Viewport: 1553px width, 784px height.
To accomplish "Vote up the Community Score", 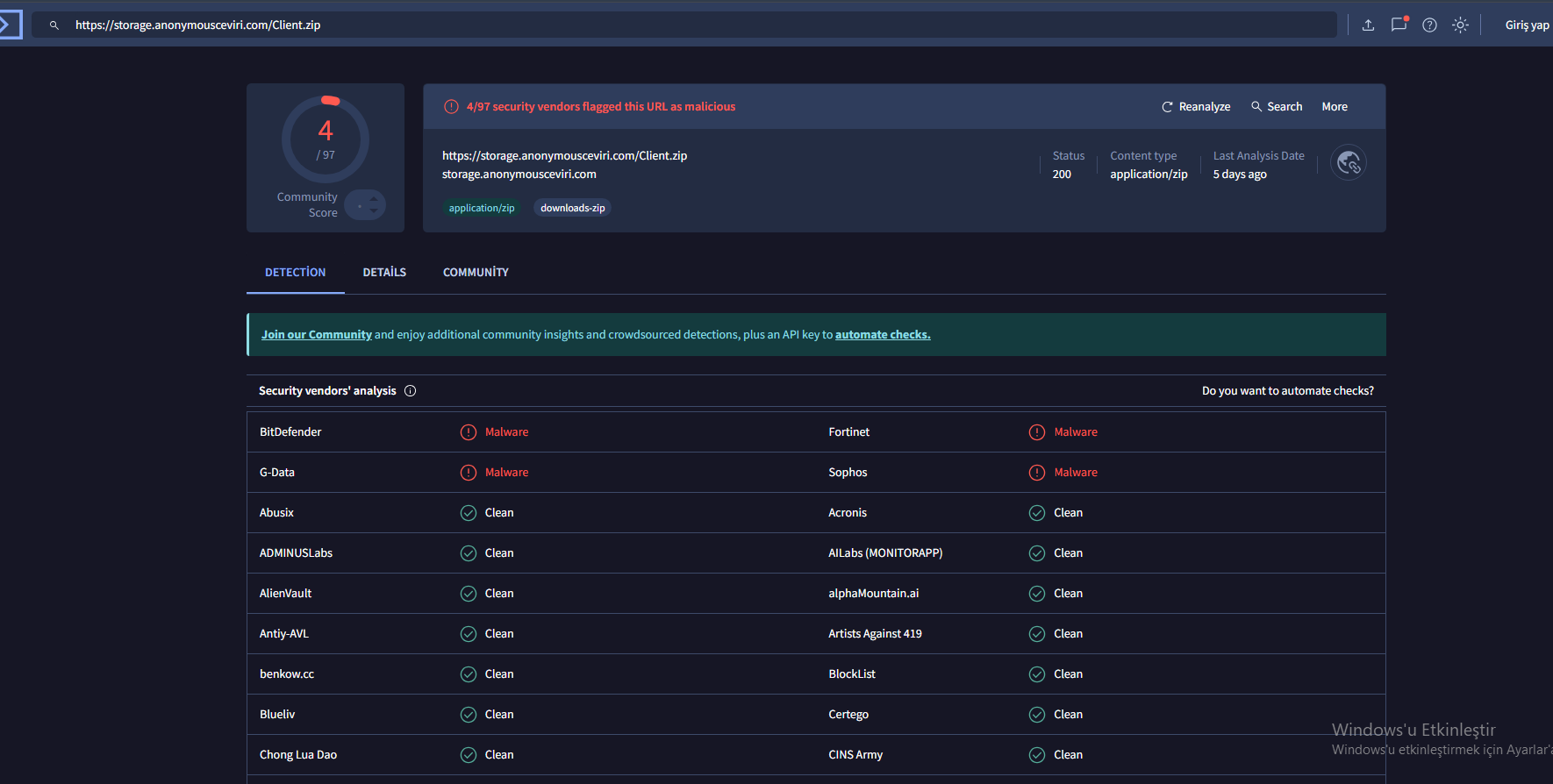I will coord(374,199).
